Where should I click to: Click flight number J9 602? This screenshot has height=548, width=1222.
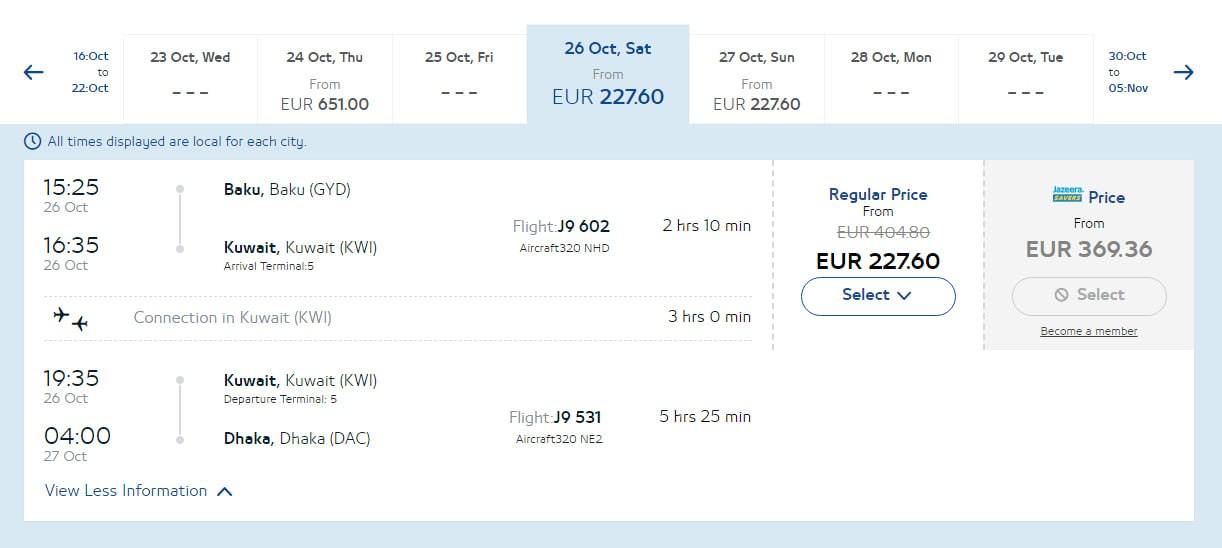[x=583, y=226]
